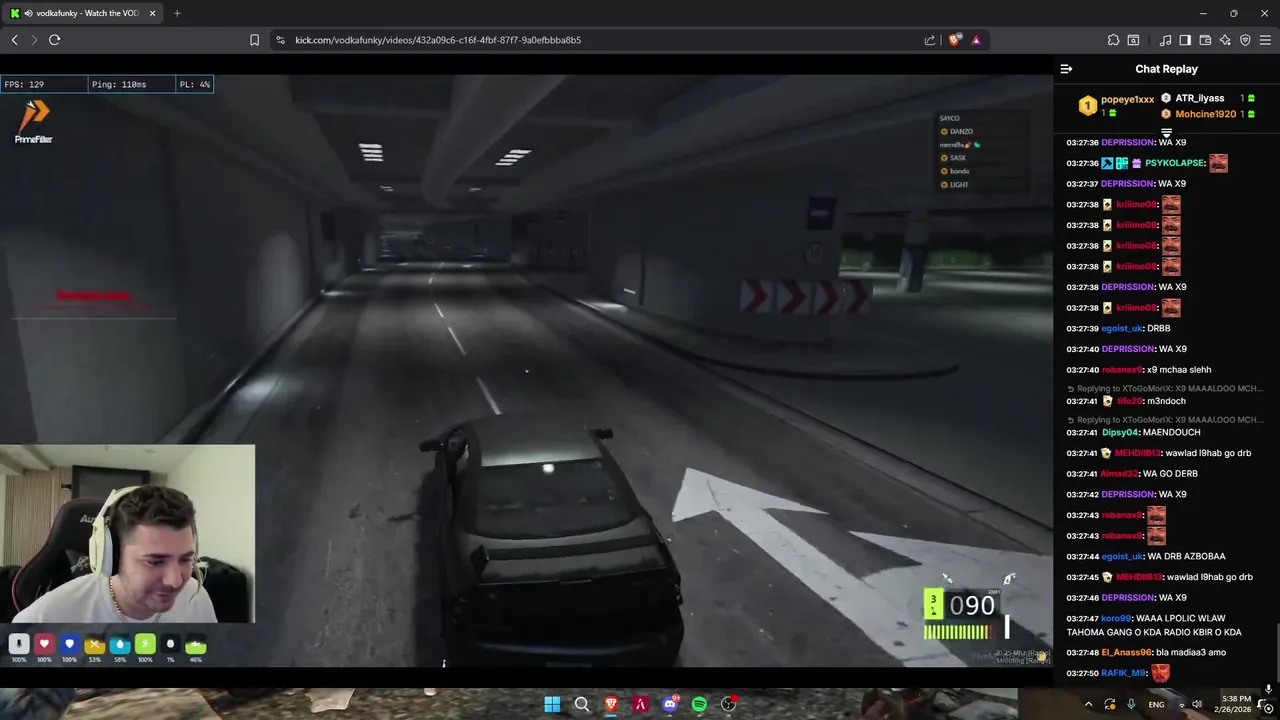Click username Dipsy04 in chat
1280x720 pixels.
pos(1120,432)
